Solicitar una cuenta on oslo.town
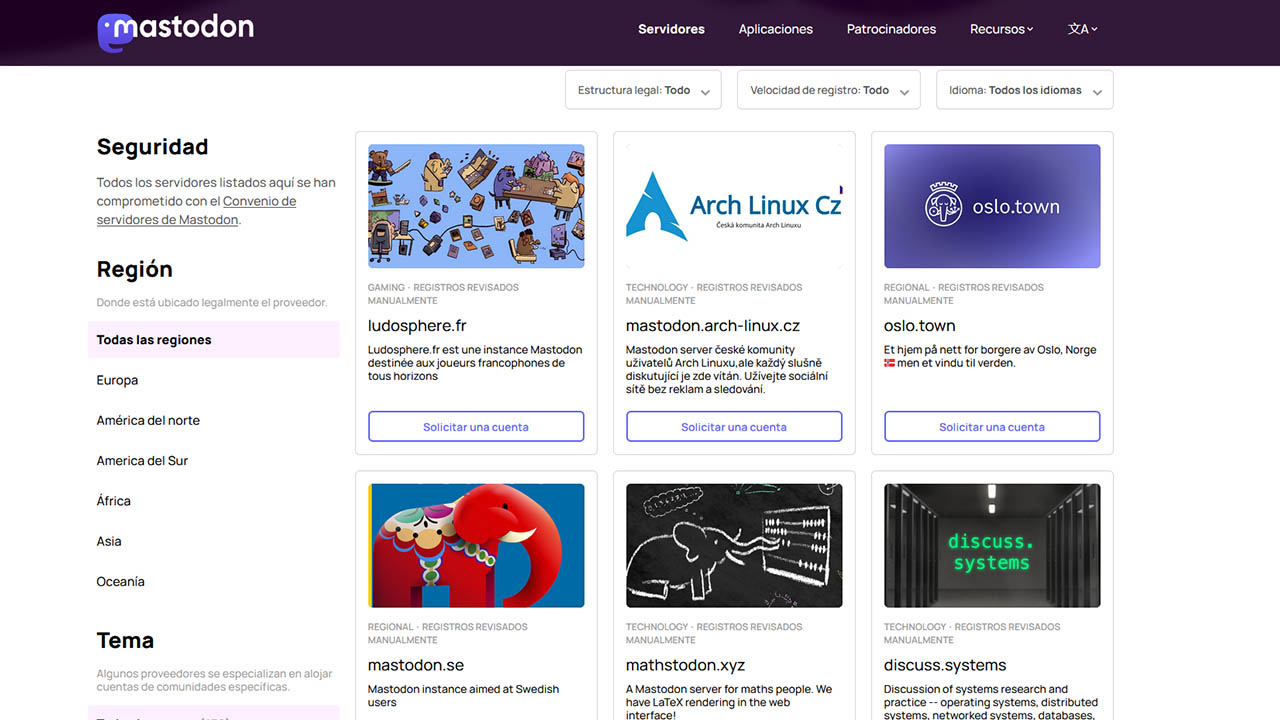This screenshot has width=1280, height=720. 992,426
